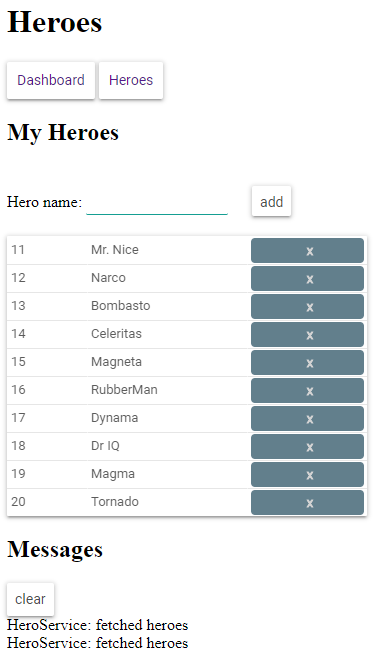Viewport: 383px width, 662px height.
Task: Select the Bombasto hero row
Action: click(128, 306)
